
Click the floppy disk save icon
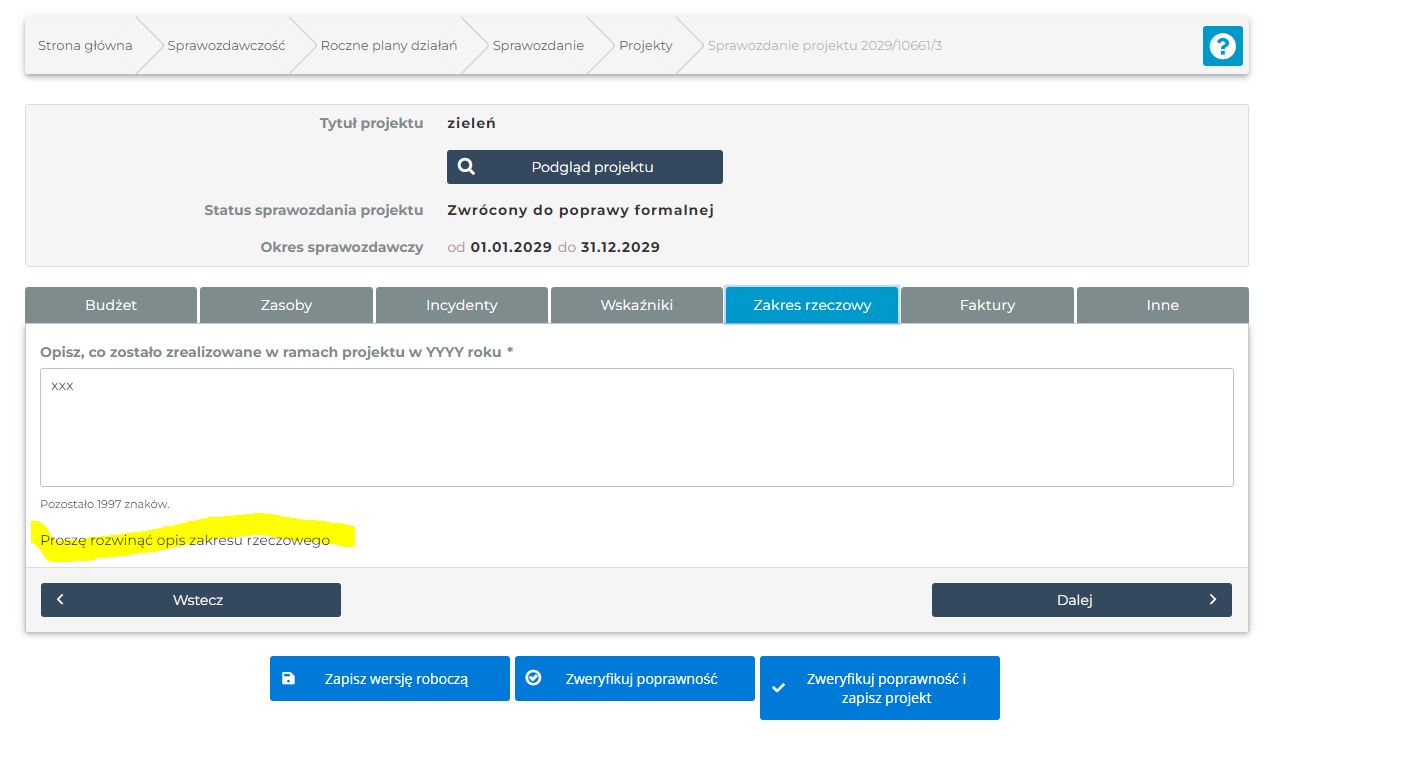click(289, 678)
